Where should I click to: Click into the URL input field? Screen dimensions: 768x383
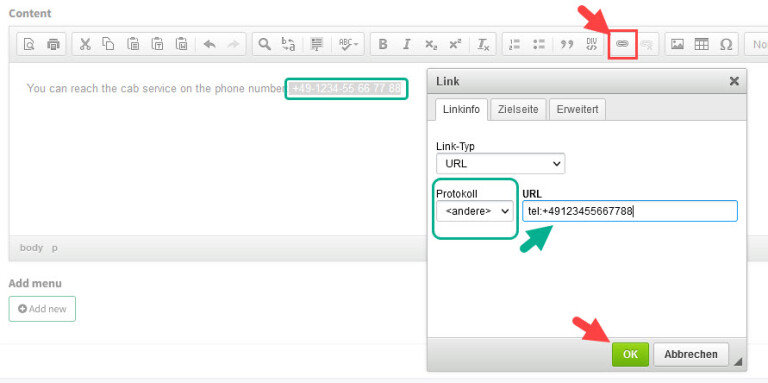tap(630, 211)
